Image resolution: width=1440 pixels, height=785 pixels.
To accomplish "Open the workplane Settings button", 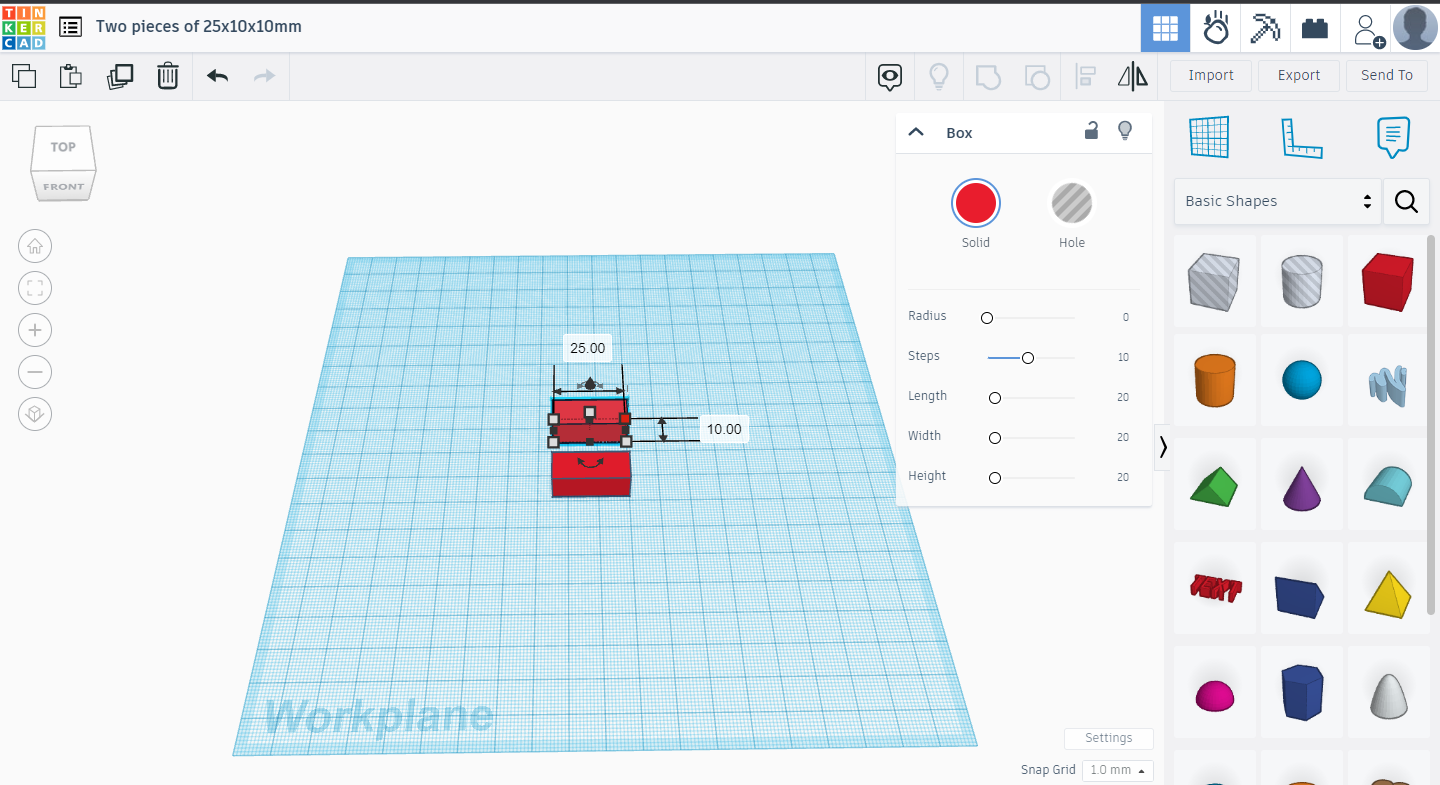I will [x=1109, y=738].
